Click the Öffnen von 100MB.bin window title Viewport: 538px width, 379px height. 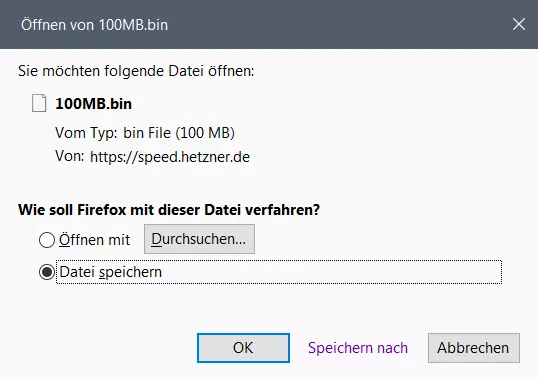click(x=94, y=25)
